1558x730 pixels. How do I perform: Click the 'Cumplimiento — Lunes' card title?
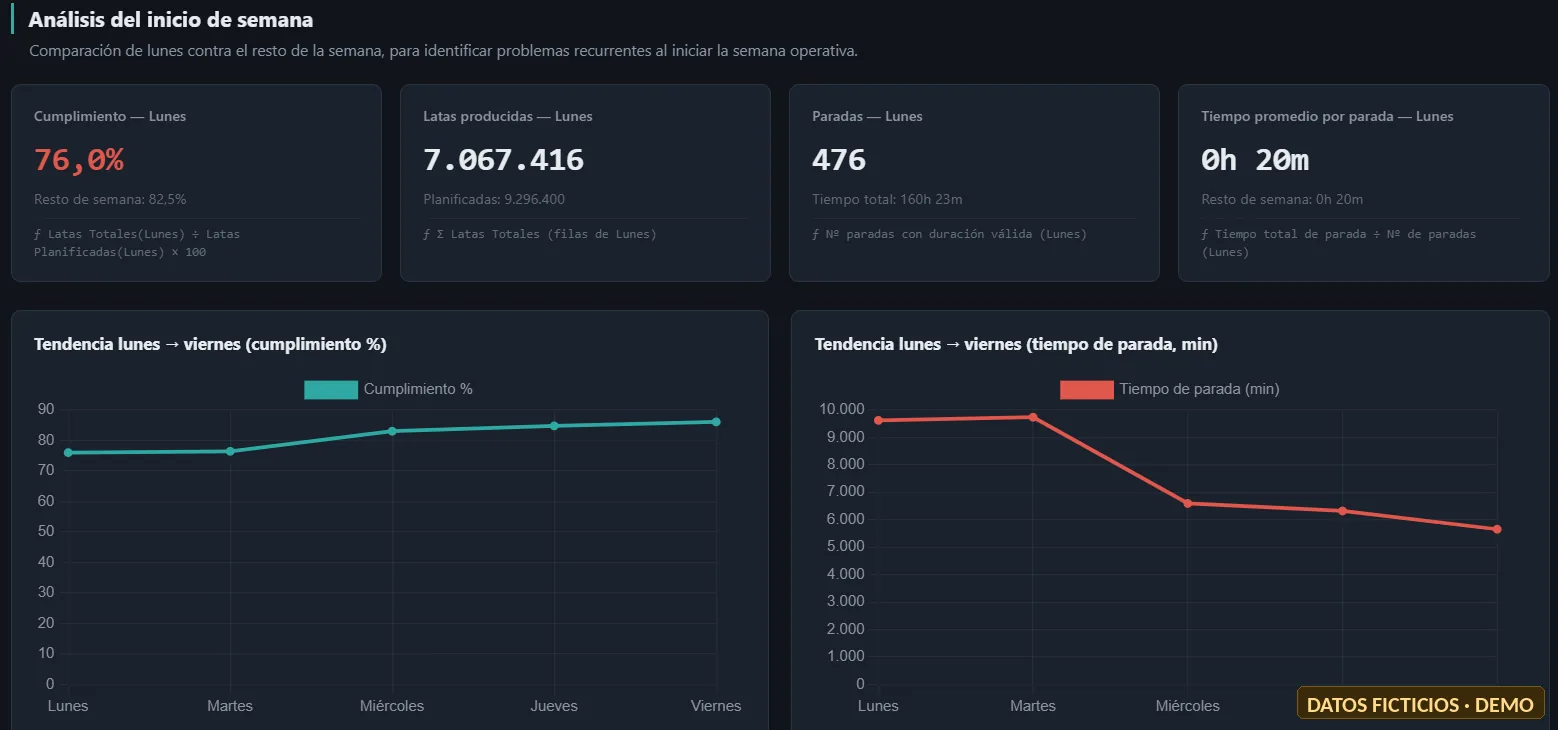110,116
